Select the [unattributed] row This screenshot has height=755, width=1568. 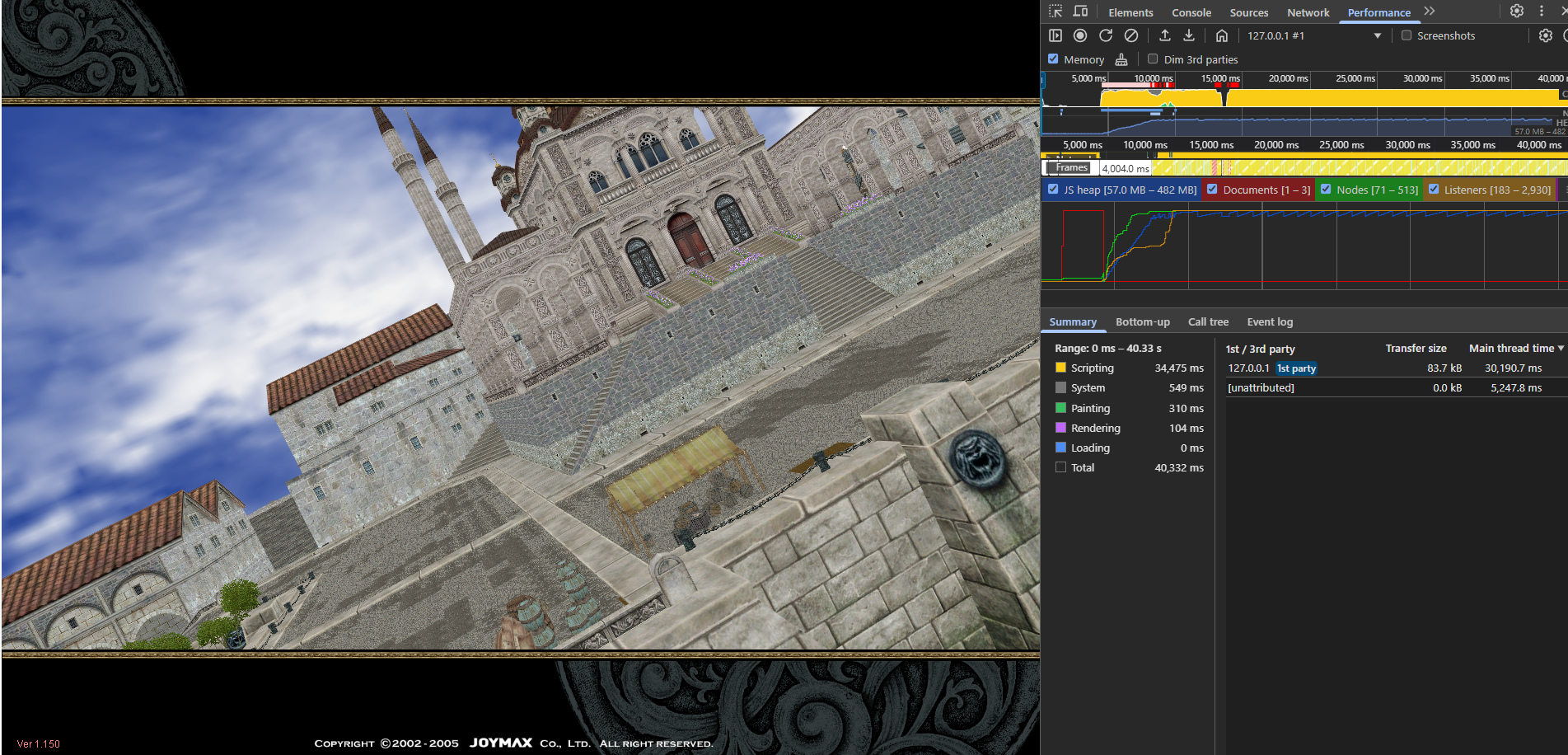[x=1395, y=387]
